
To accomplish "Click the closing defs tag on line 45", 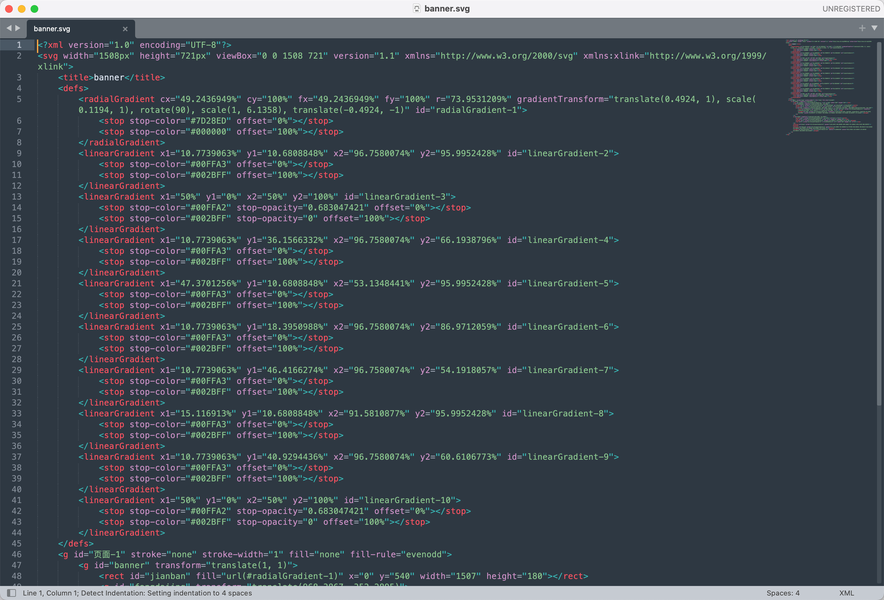I will (x=76, y=544).
